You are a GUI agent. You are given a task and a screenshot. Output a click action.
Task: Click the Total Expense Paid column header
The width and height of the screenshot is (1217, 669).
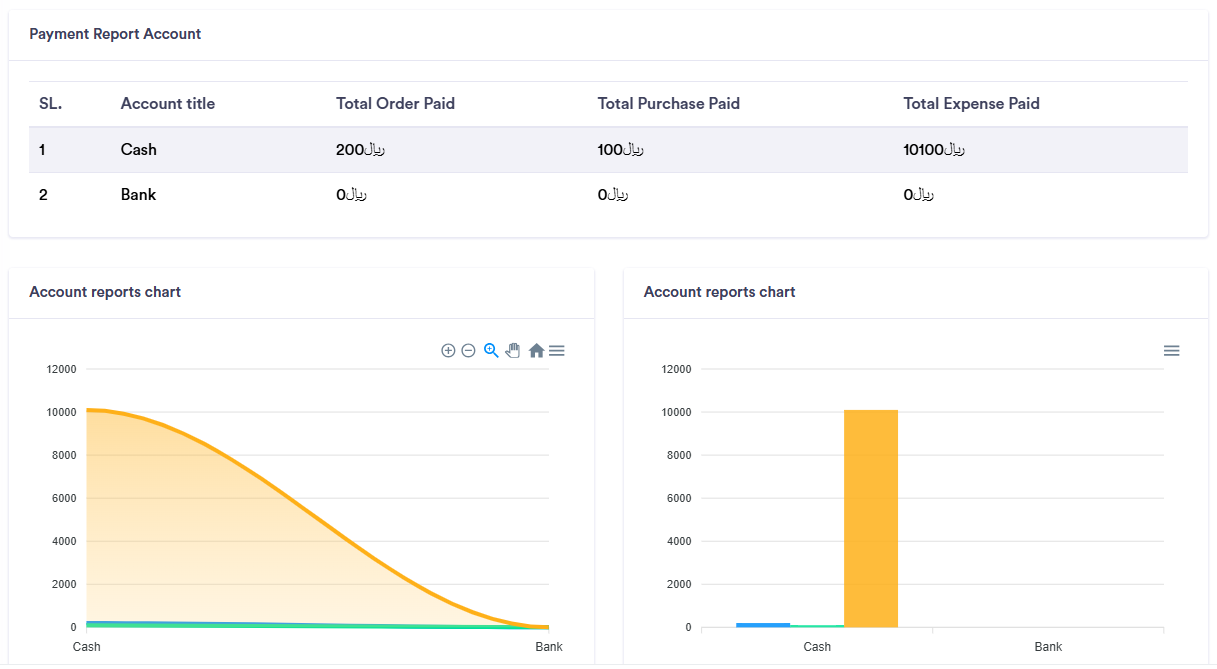tap(971, 104)
